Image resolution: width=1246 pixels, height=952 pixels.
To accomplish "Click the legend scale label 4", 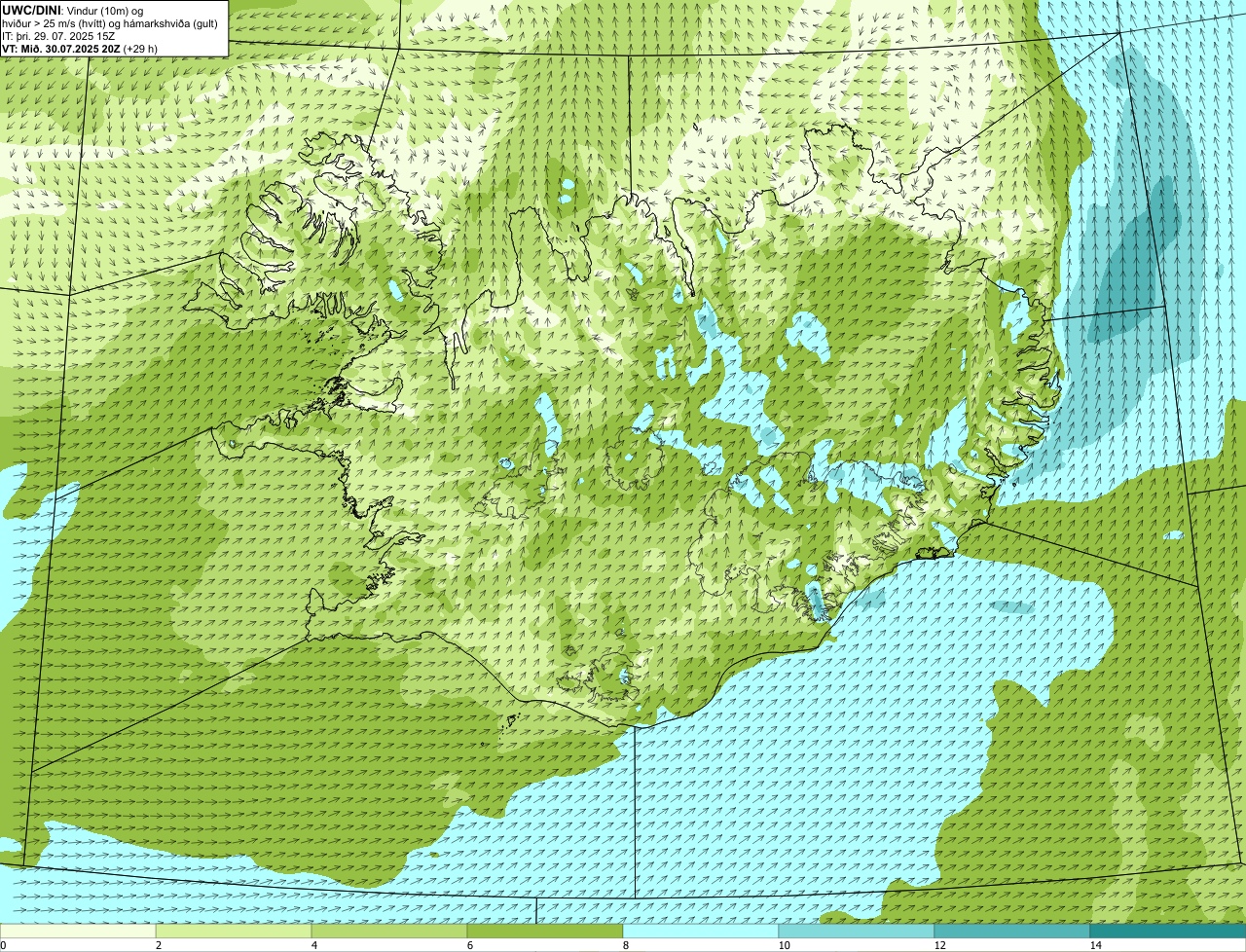I will [315, 945].
